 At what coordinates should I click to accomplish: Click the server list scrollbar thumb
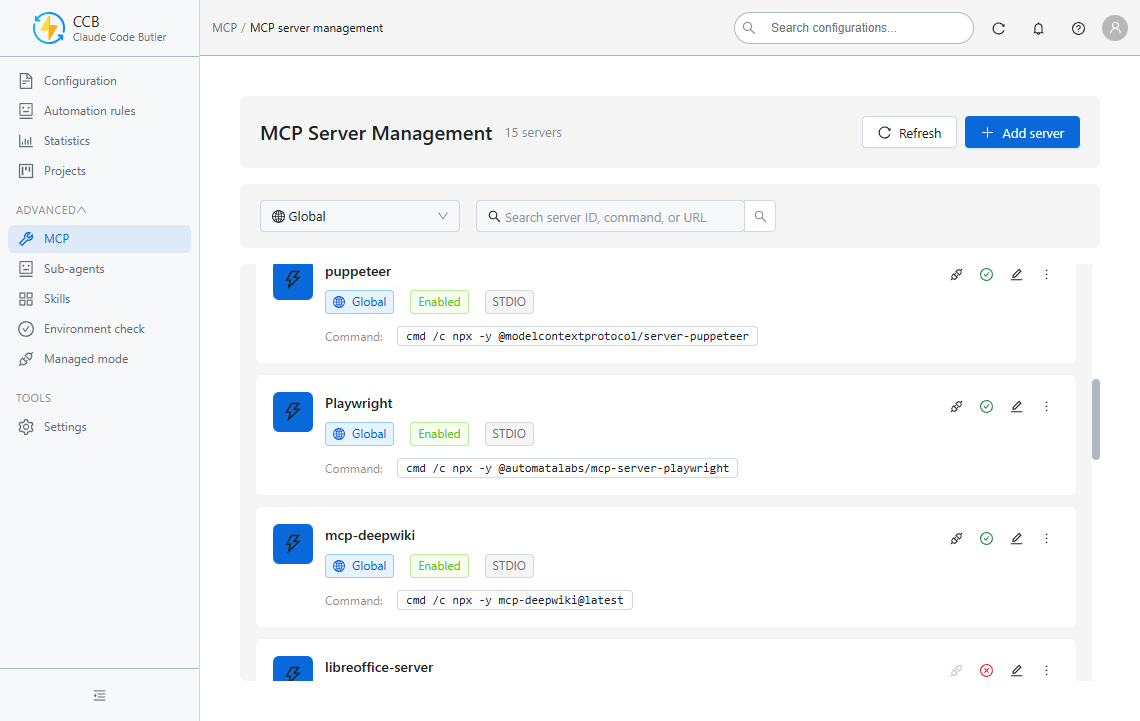(1096, 419)
